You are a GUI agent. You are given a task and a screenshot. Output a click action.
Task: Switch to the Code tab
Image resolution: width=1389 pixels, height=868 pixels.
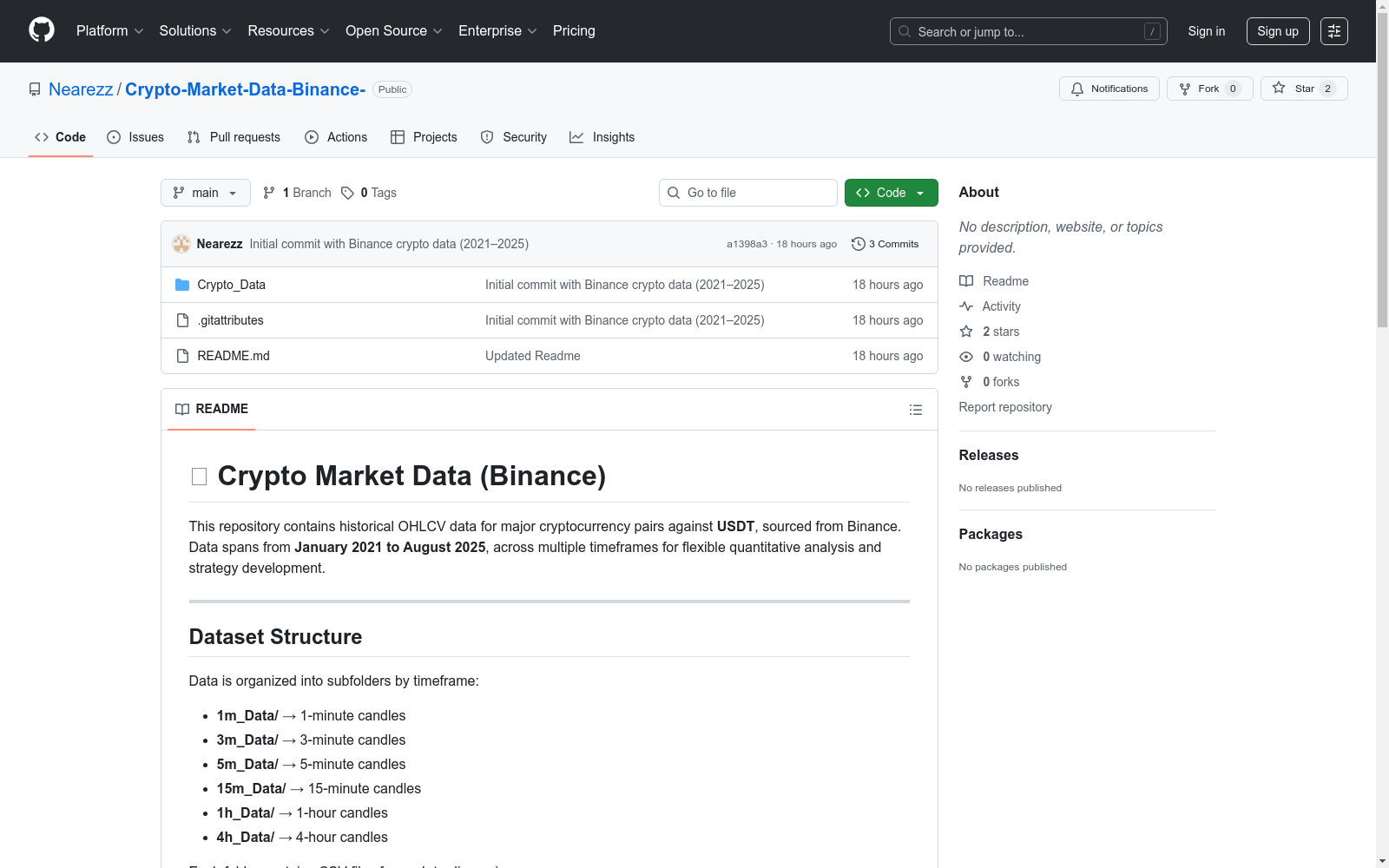[61, 137]
